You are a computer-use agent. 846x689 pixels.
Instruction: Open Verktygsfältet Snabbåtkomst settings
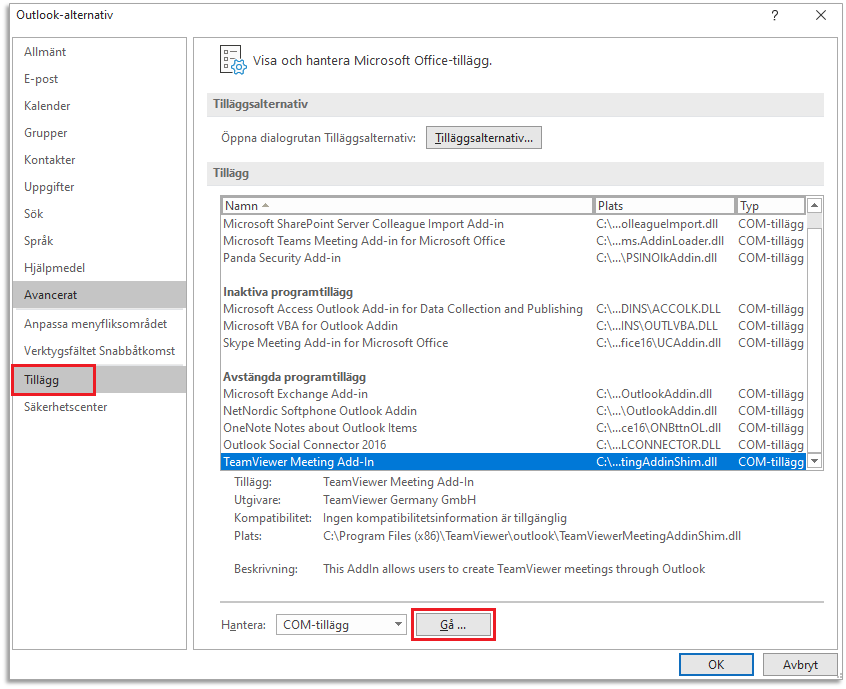pyautogui.click(x=99, y=351)
